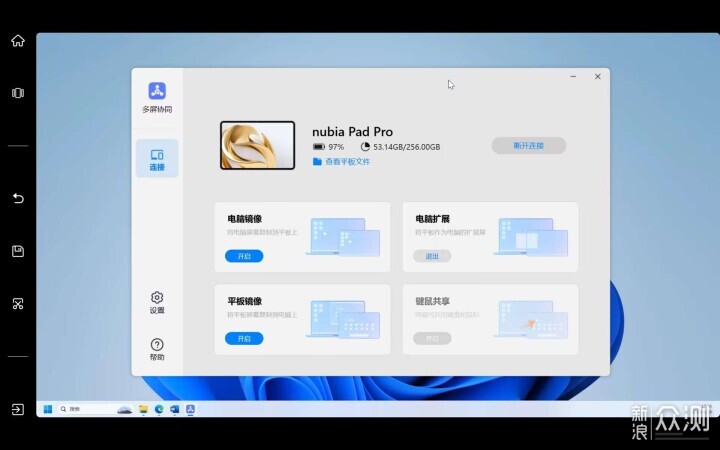Tap the exit icon at sidebar bottom

pyautogui.click(x=18, y=409)
